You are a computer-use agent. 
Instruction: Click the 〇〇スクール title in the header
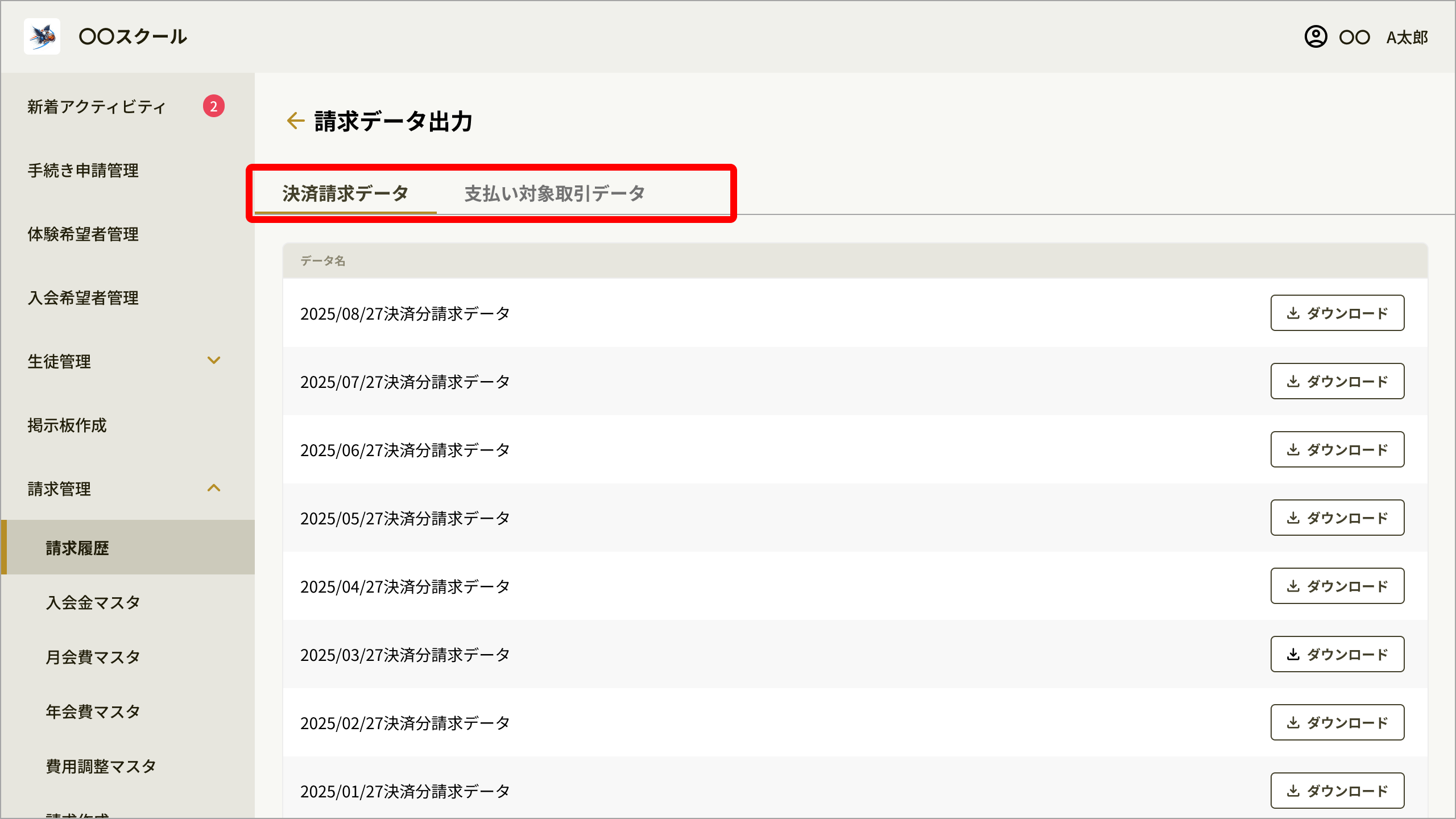point(133,36)
